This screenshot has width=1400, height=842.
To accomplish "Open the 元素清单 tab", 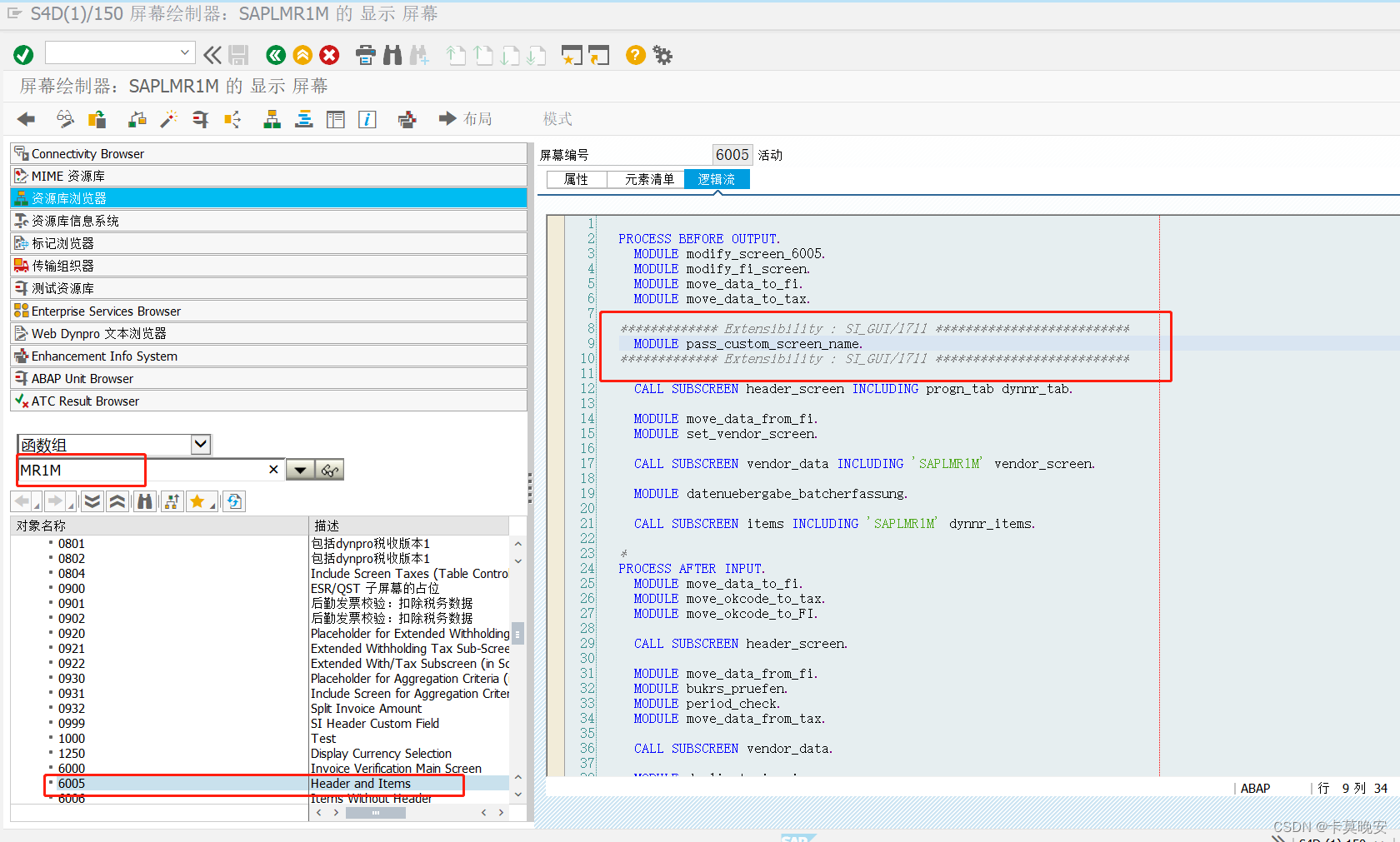I will pos(647,178).
